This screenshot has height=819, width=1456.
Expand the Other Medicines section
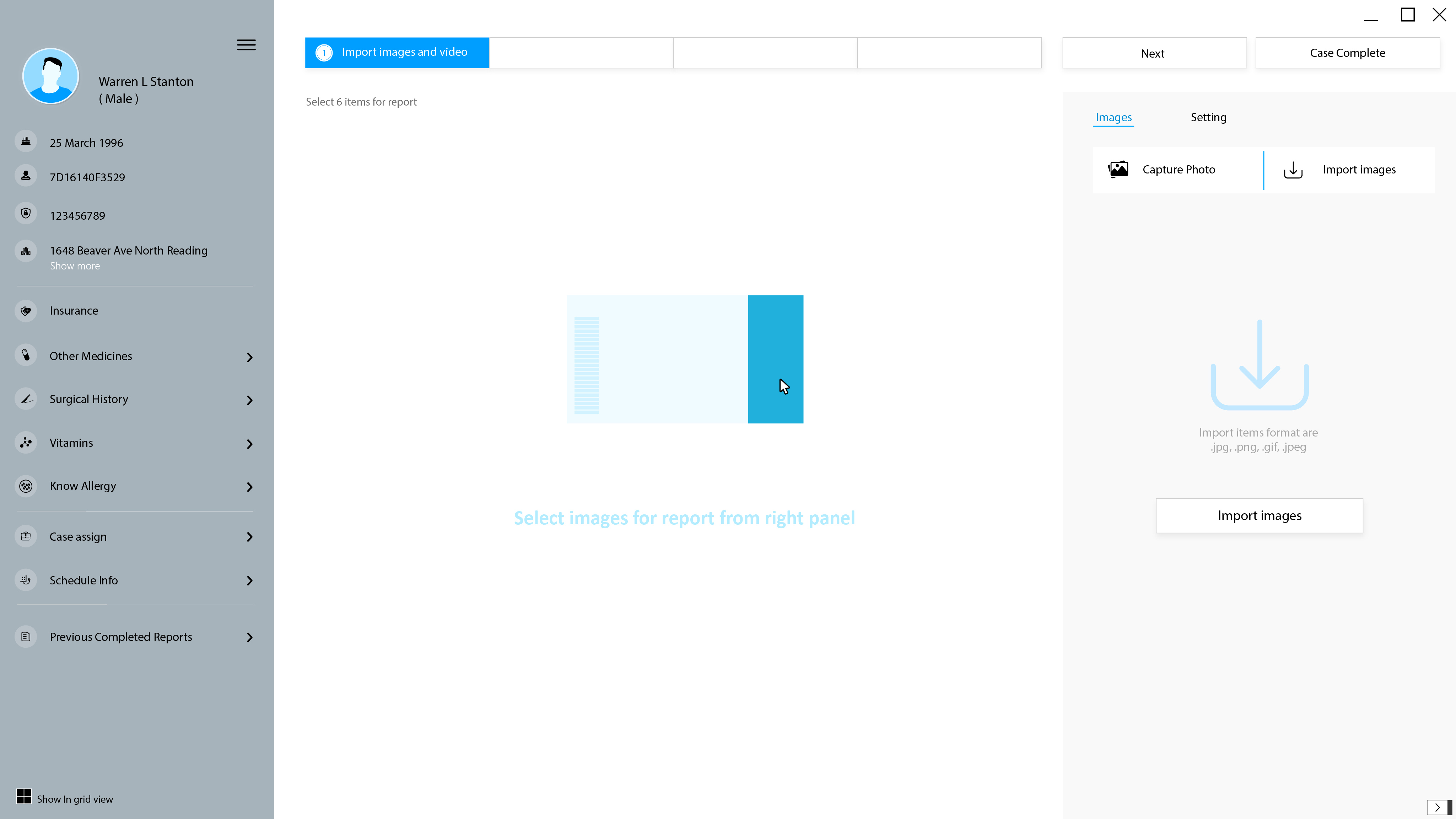tap(249, 357)
